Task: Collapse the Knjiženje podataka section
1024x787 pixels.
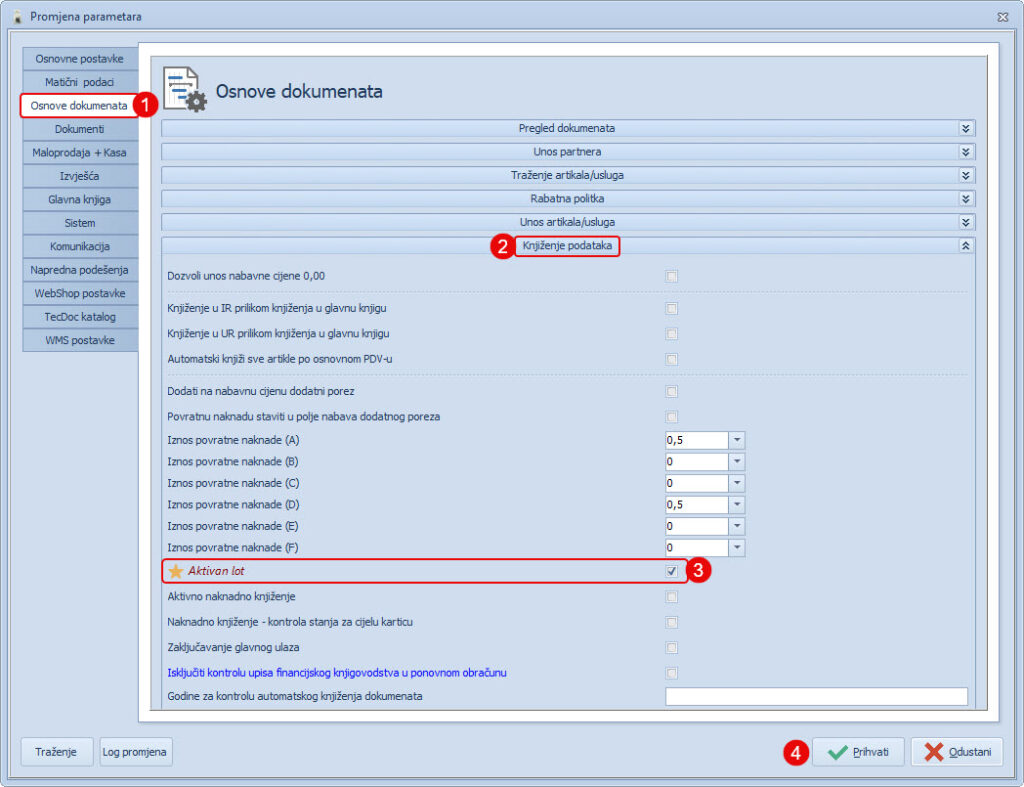Action: (965, 245)
